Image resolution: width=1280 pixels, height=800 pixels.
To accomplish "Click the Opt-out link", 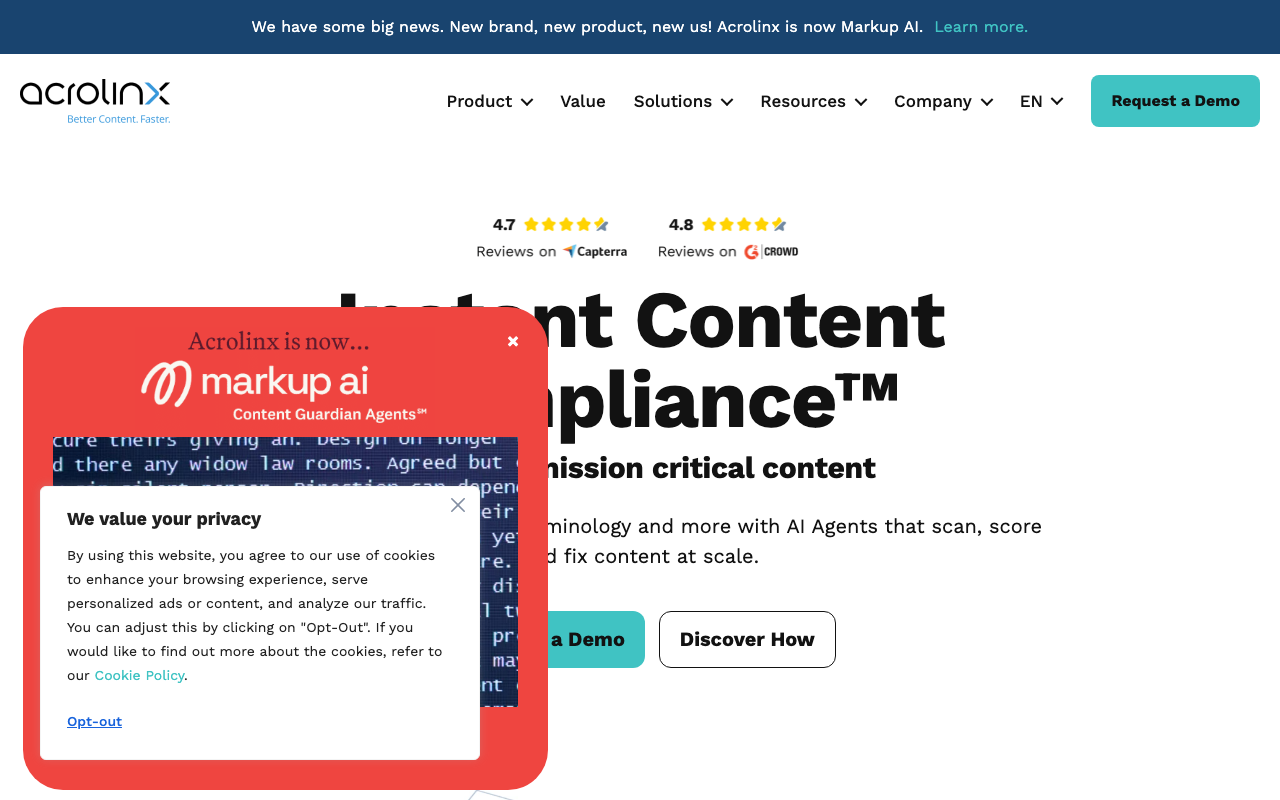I will (94, 721).
